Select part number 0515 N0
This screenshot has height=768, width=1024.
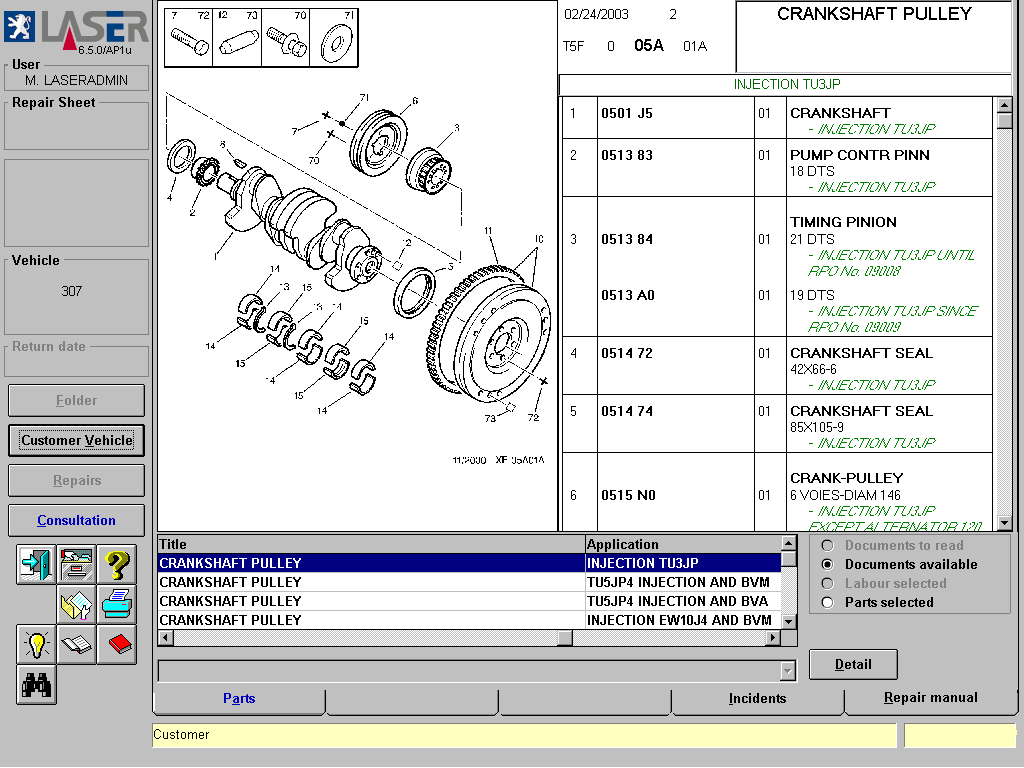click(628, 496)
